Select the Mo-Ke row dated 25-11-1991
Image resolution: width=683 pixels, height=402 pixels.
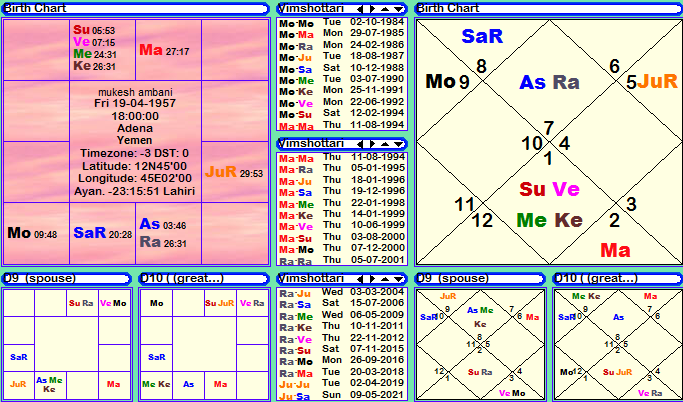click(x=342, y=91)
